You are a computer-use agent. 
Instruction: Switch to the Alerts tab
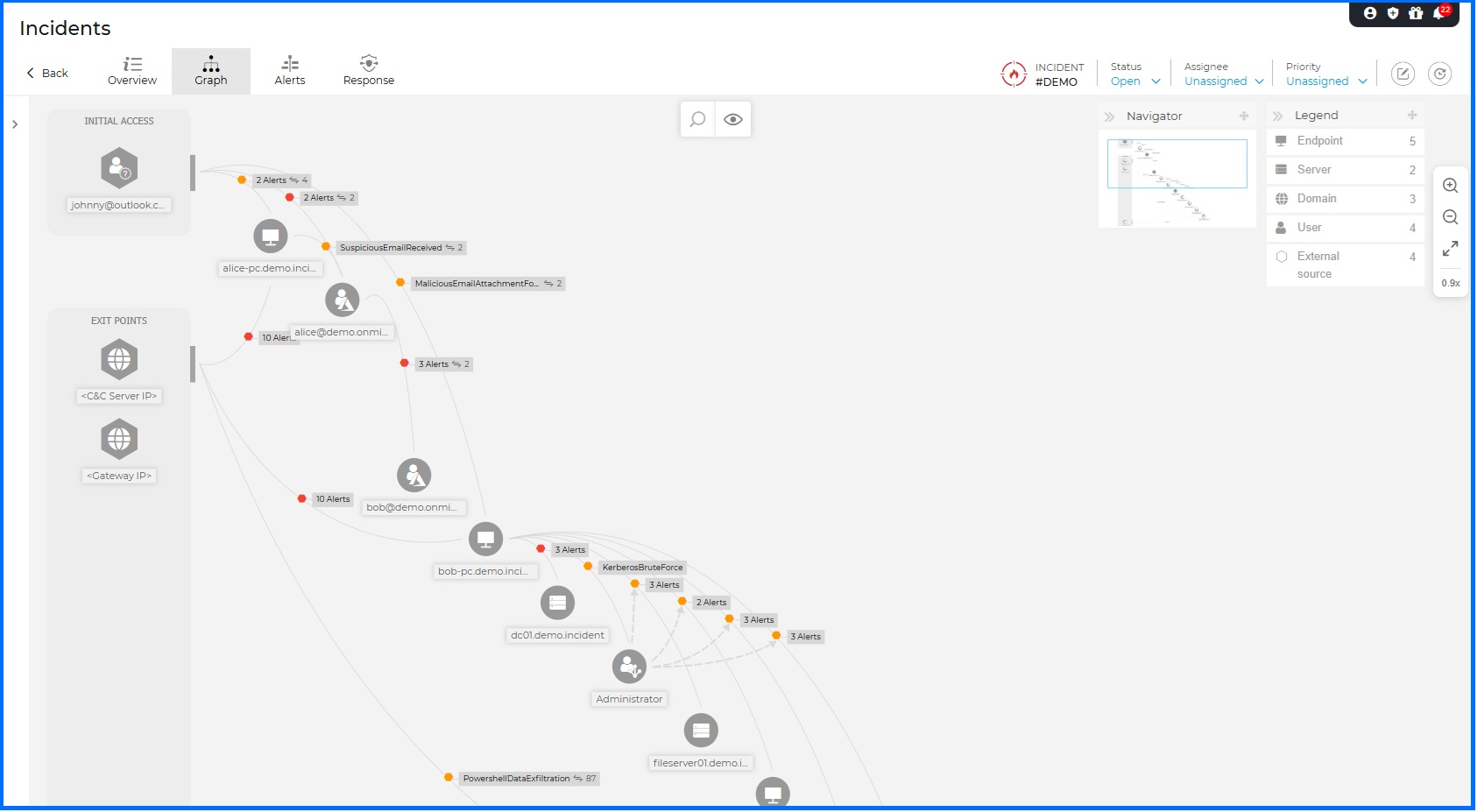coord(289,70)
